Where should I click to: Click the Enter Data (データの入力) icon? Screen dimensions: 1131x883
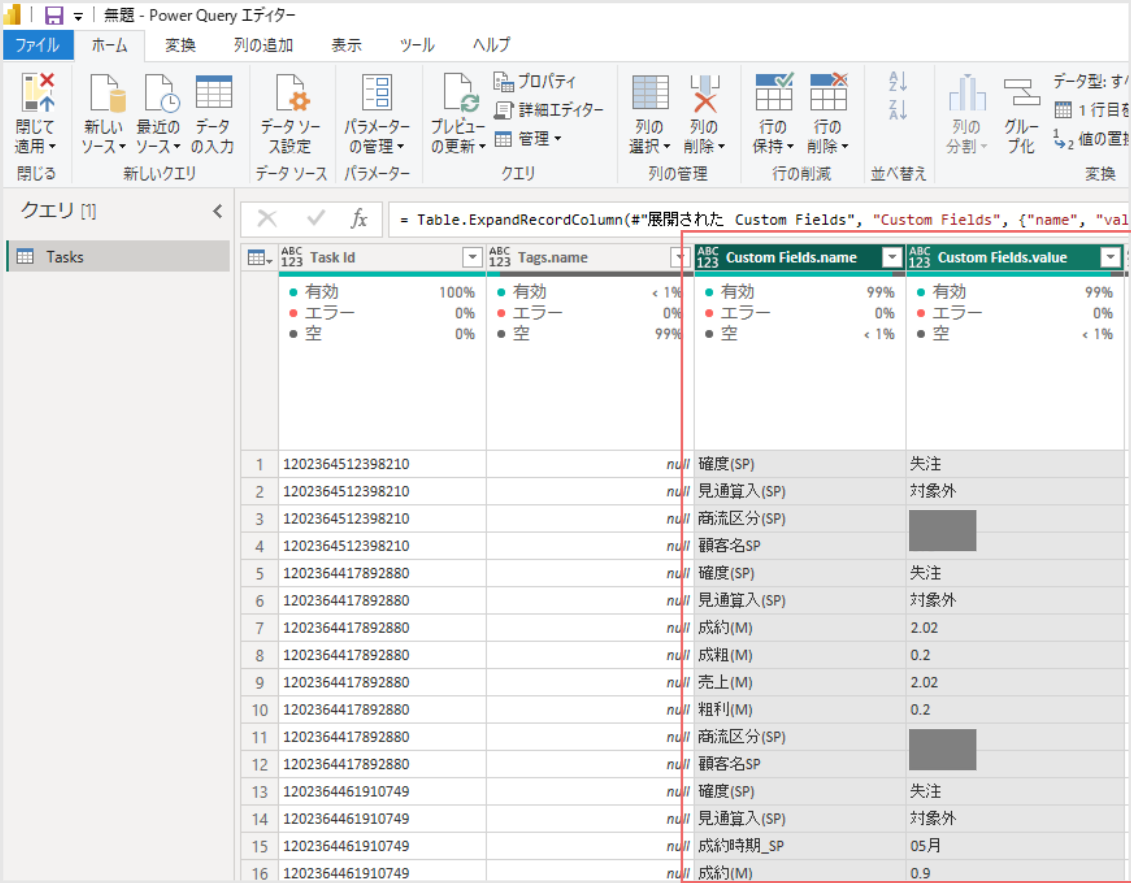[214, 93]
